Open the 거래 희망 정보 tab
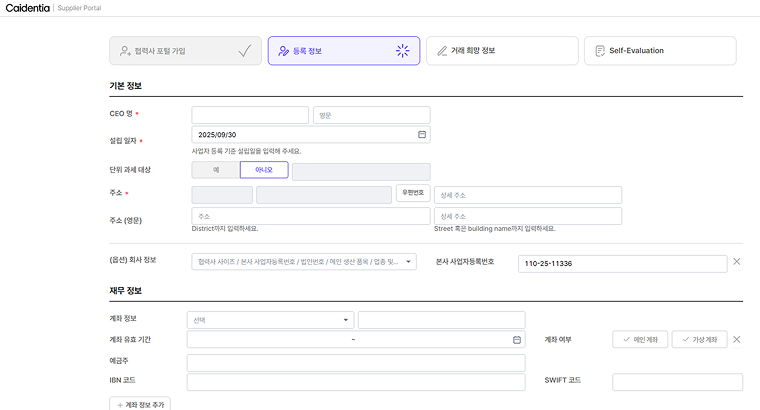This screenshot has height=410, width=760. click(502, 51)
